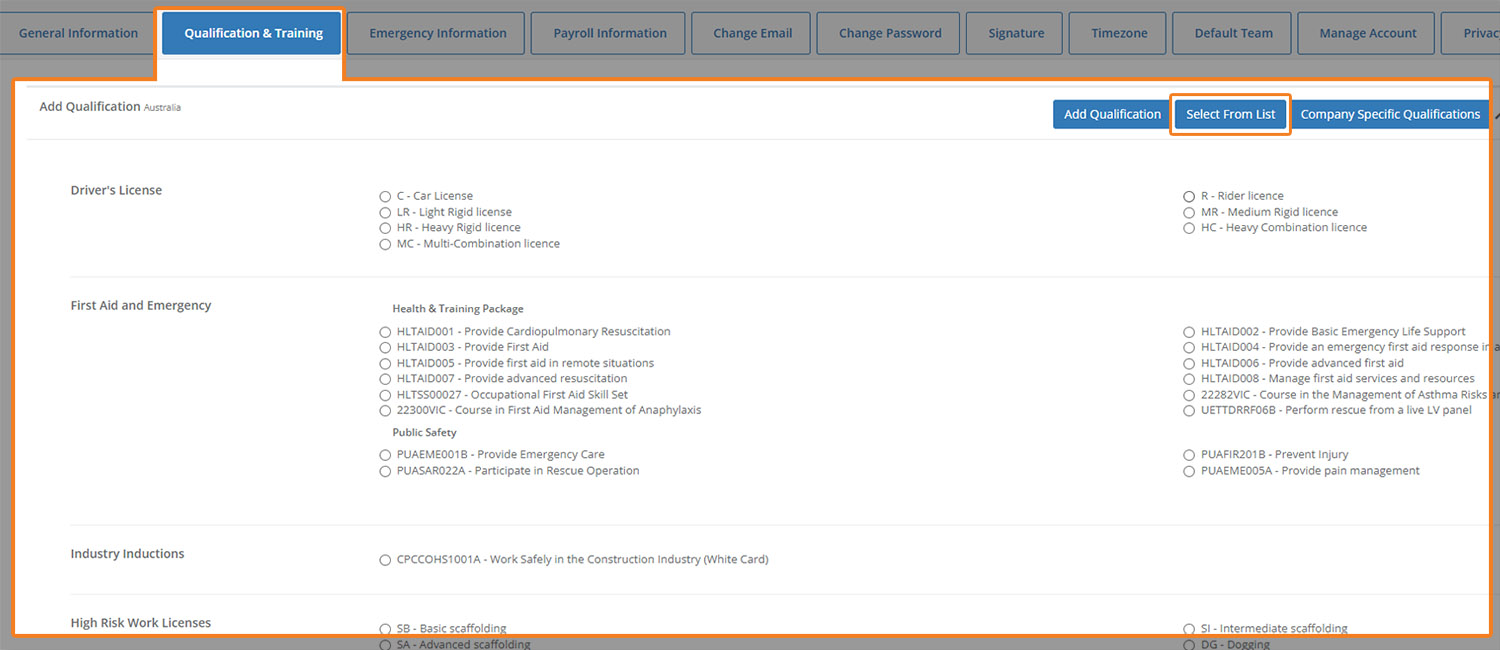Choose UETTDRRF06B rescue from live LV panel
Viewport: 1500px width, 650px height.
coord(1189,411)
